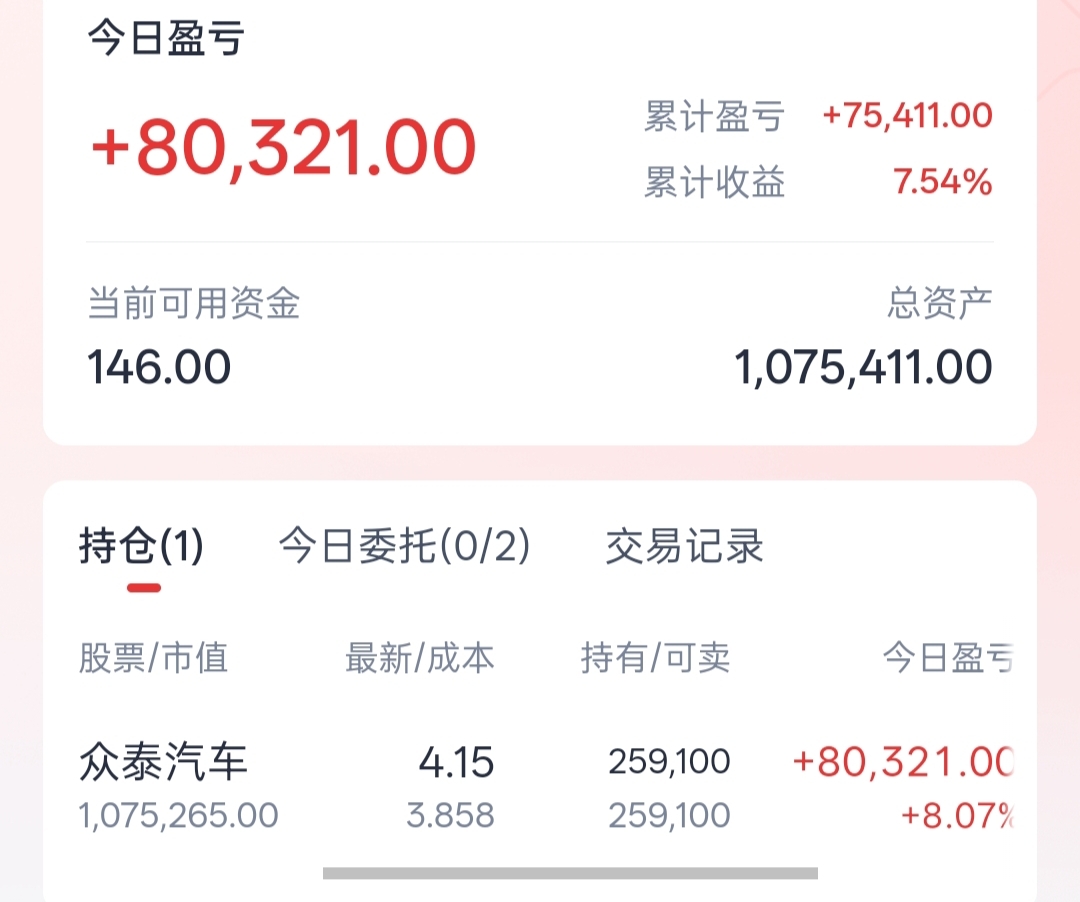Click the 1,075,411.00 total assets value
The image size is (1080, 902).
click(863, 367)
